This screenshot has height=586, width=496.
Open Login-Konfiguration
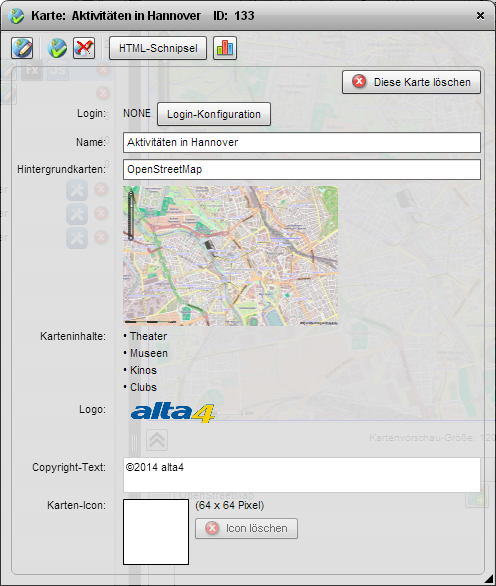(x=214, y=114)
